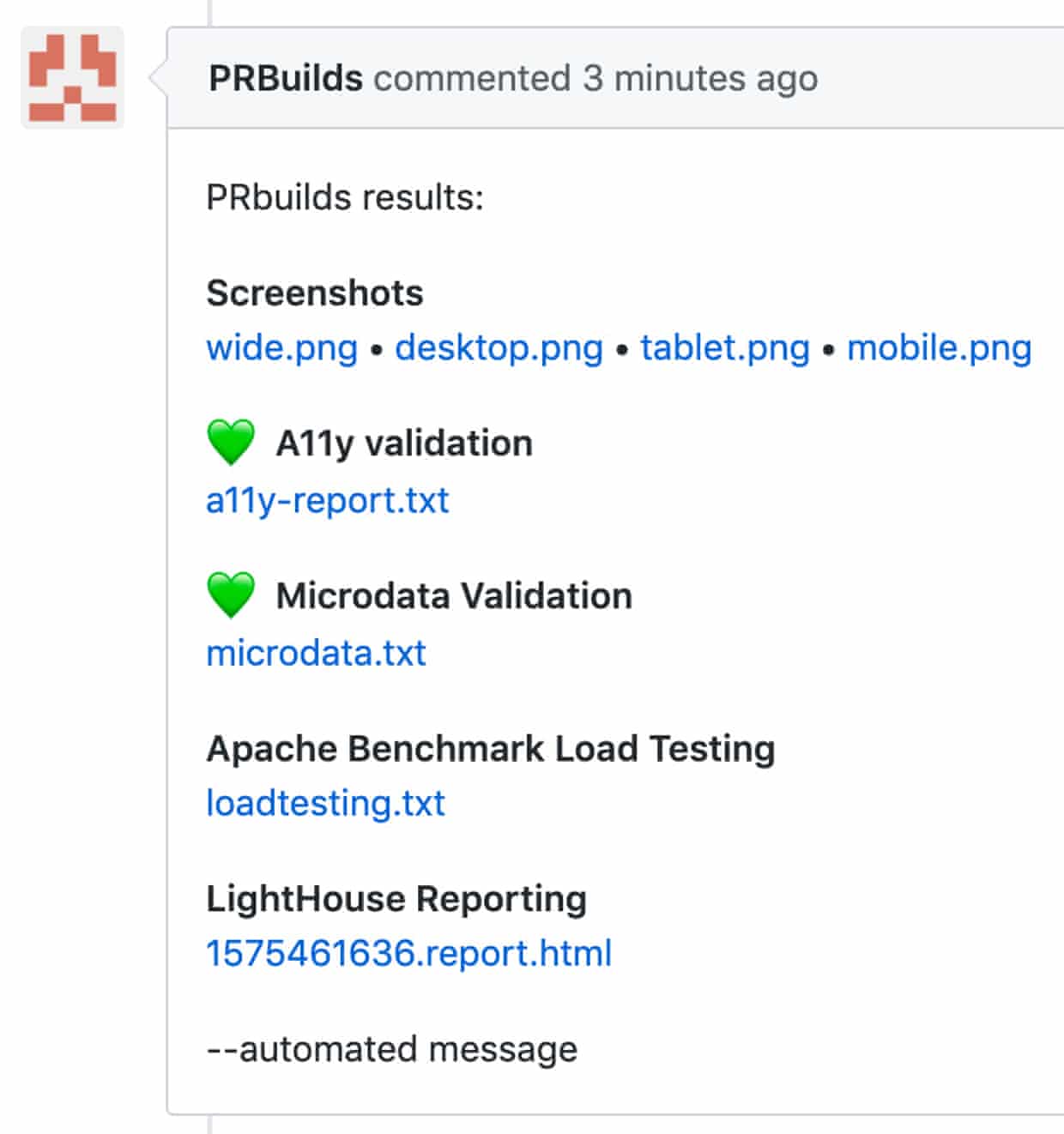Open the microdata.txt results file
This screenshot has width=1064, height=1134.
point(316,653)
